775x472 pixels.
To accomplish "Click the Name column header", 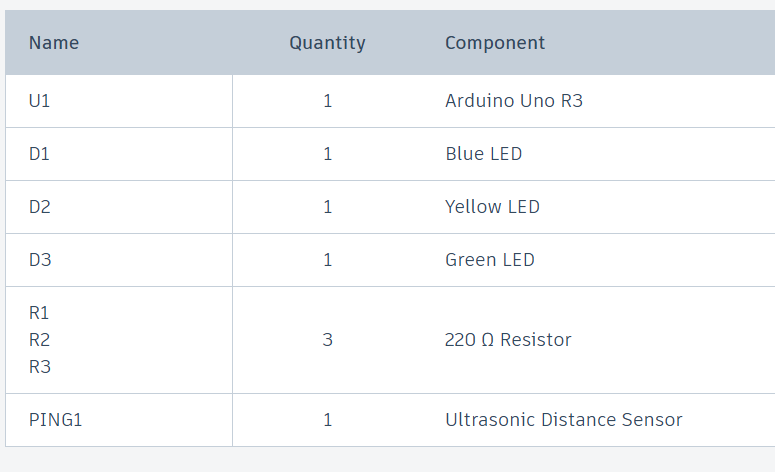I will coord(54,43).
